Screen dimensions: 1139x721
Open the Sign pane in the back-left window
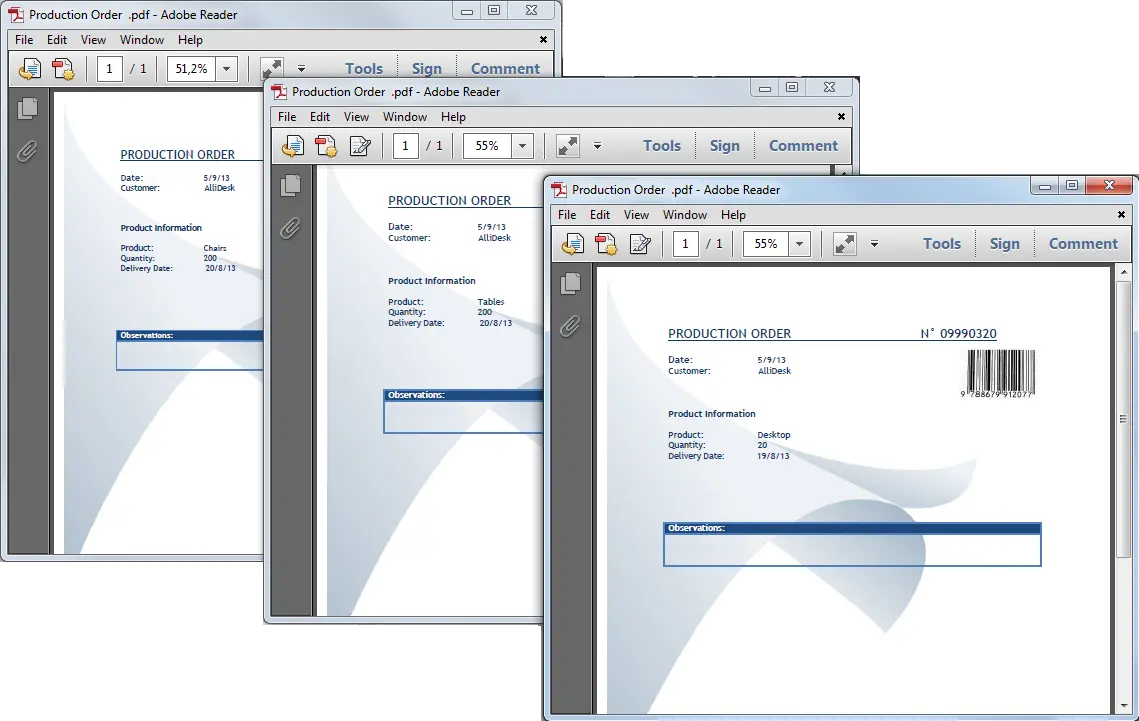426,69
